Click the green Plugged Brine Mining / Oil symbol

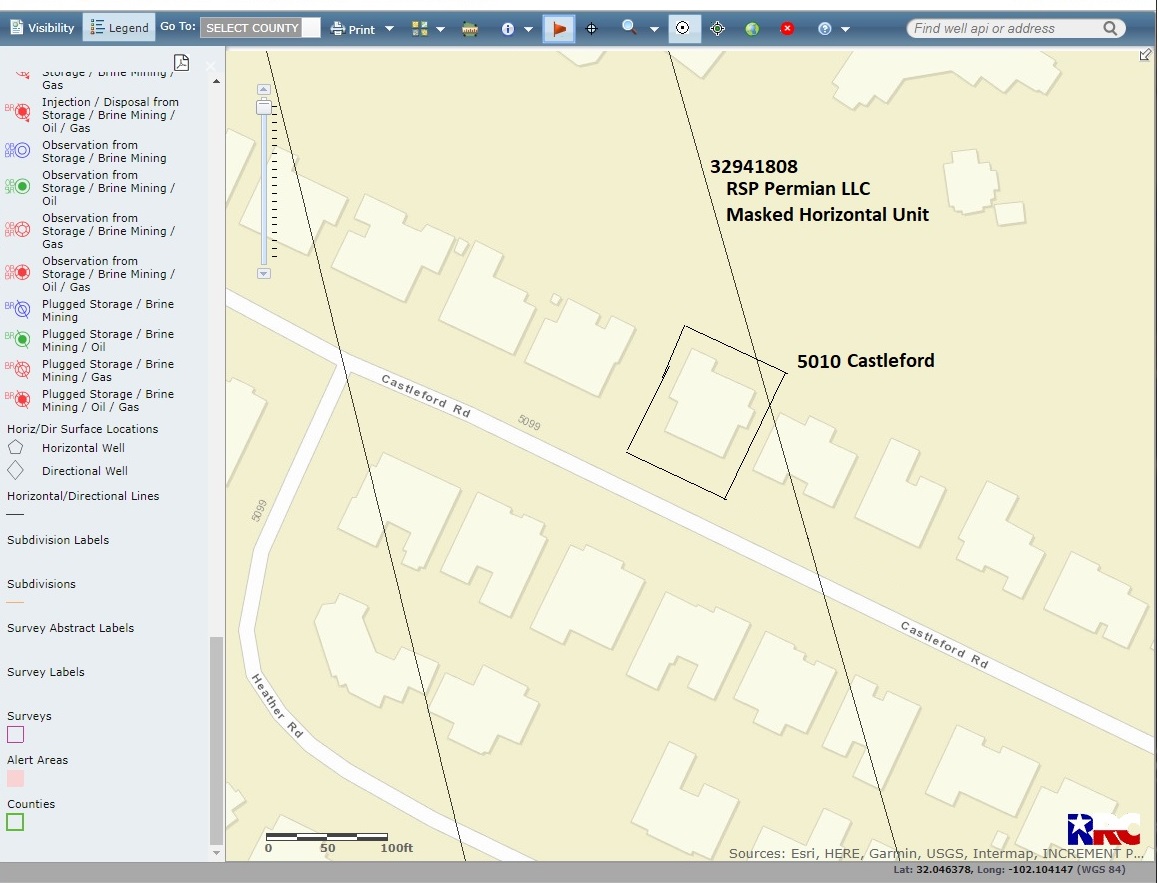pos(18,339)
